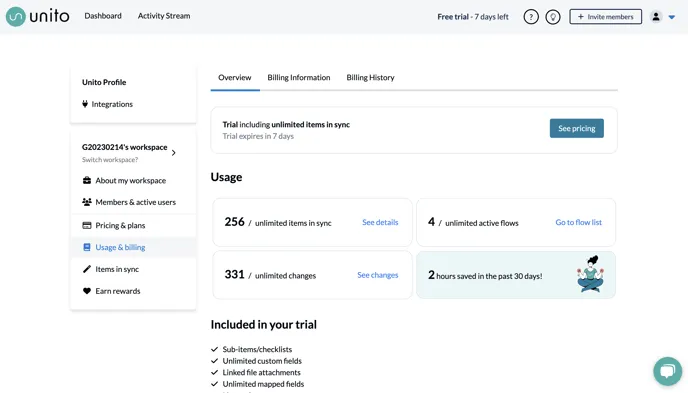This screenshot has height=393, width=688.
Task: Switch to the Overview tab
Action: pyautogui.click(x=235, y=78)
